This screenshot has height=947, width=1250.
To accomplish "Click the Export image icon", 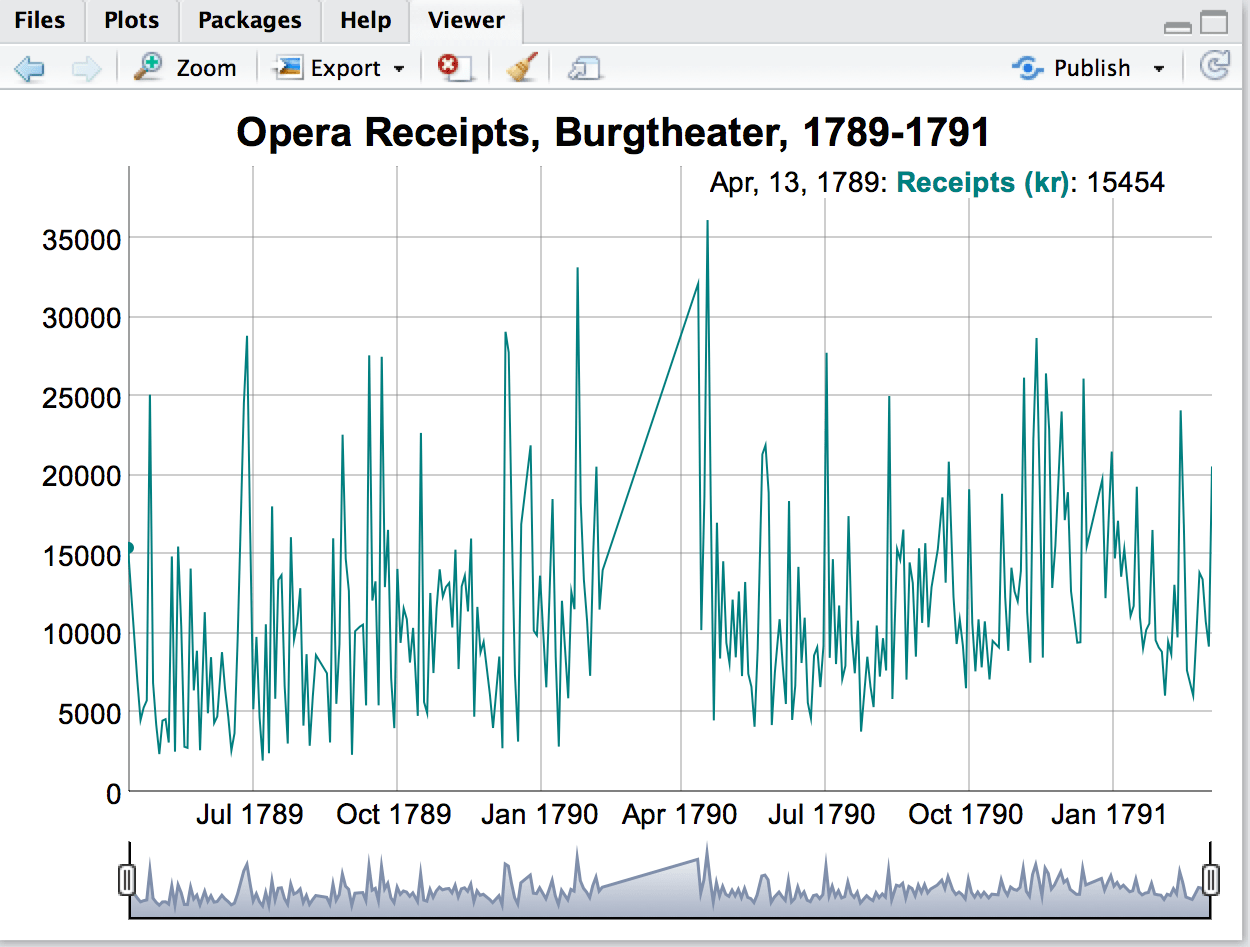I will (x=288, y=67).
